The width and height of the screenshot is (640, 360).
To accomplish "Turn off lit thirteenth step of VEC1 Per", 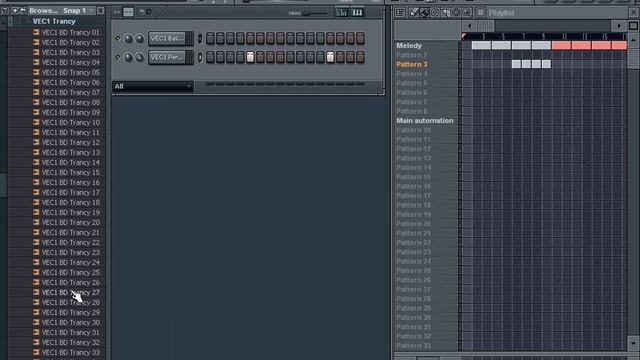I will (330, 57).
